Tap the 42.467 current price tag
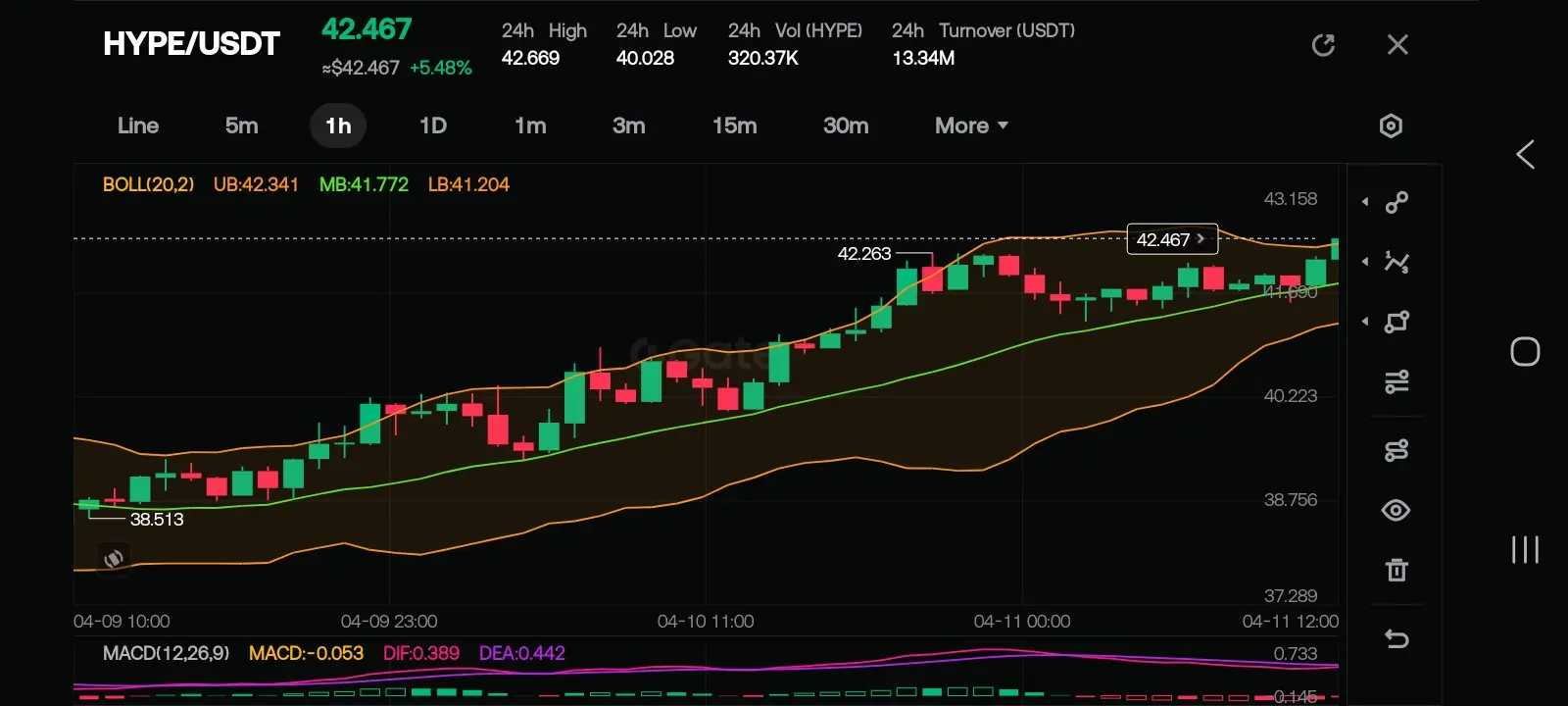This screenshot has width=1568, height=706. [1172, 239]
